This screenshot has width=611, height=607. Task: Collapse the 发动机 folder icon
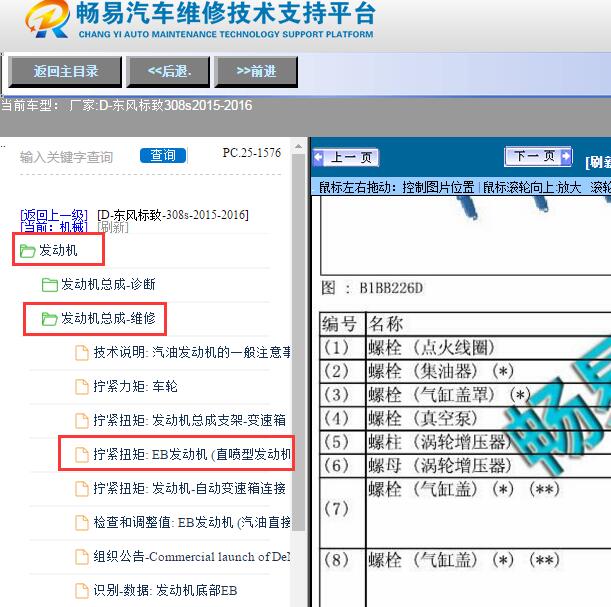coord(27,251)
